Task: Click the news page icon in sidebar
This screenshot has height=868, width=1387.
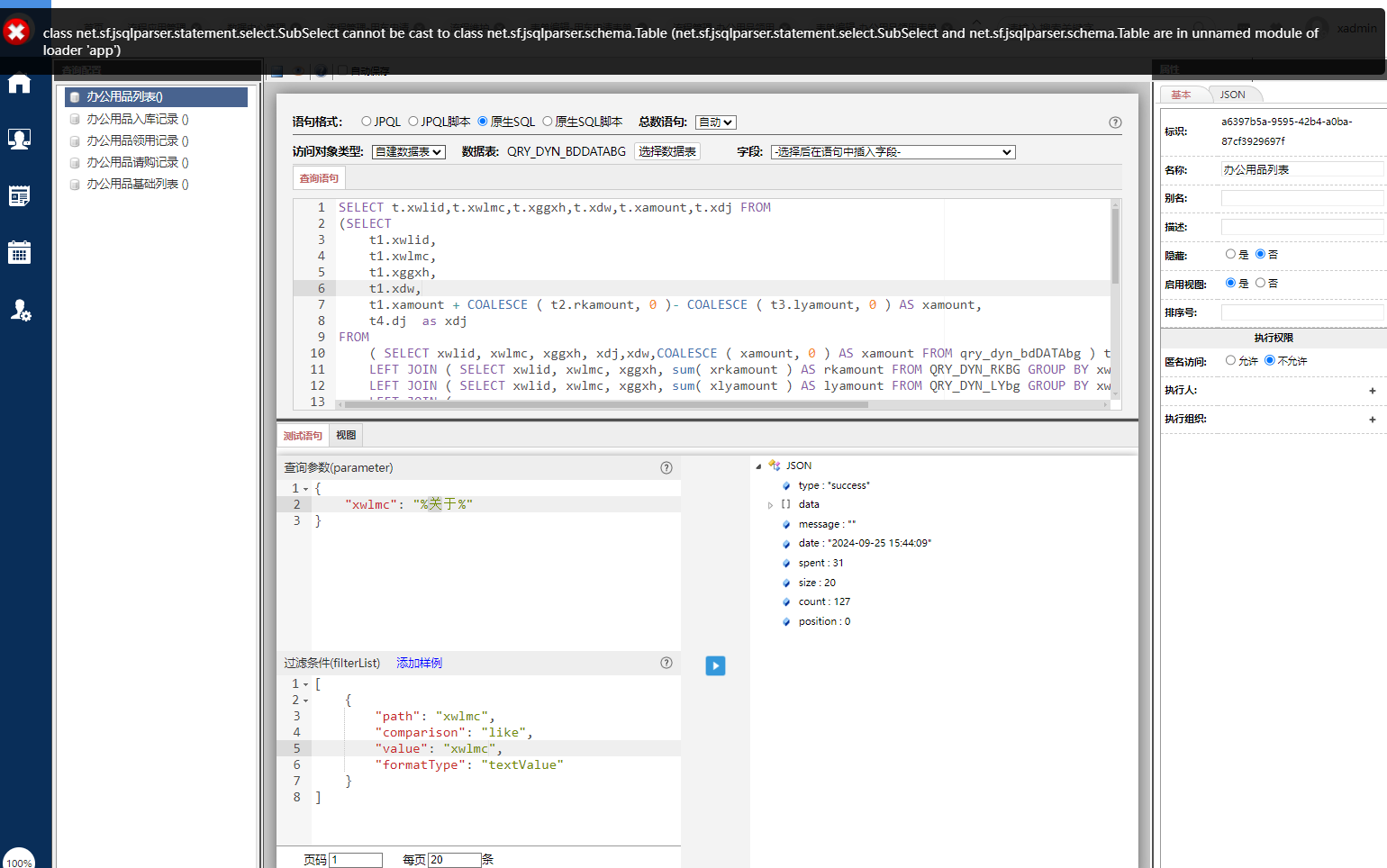Action: click(19, 195)
